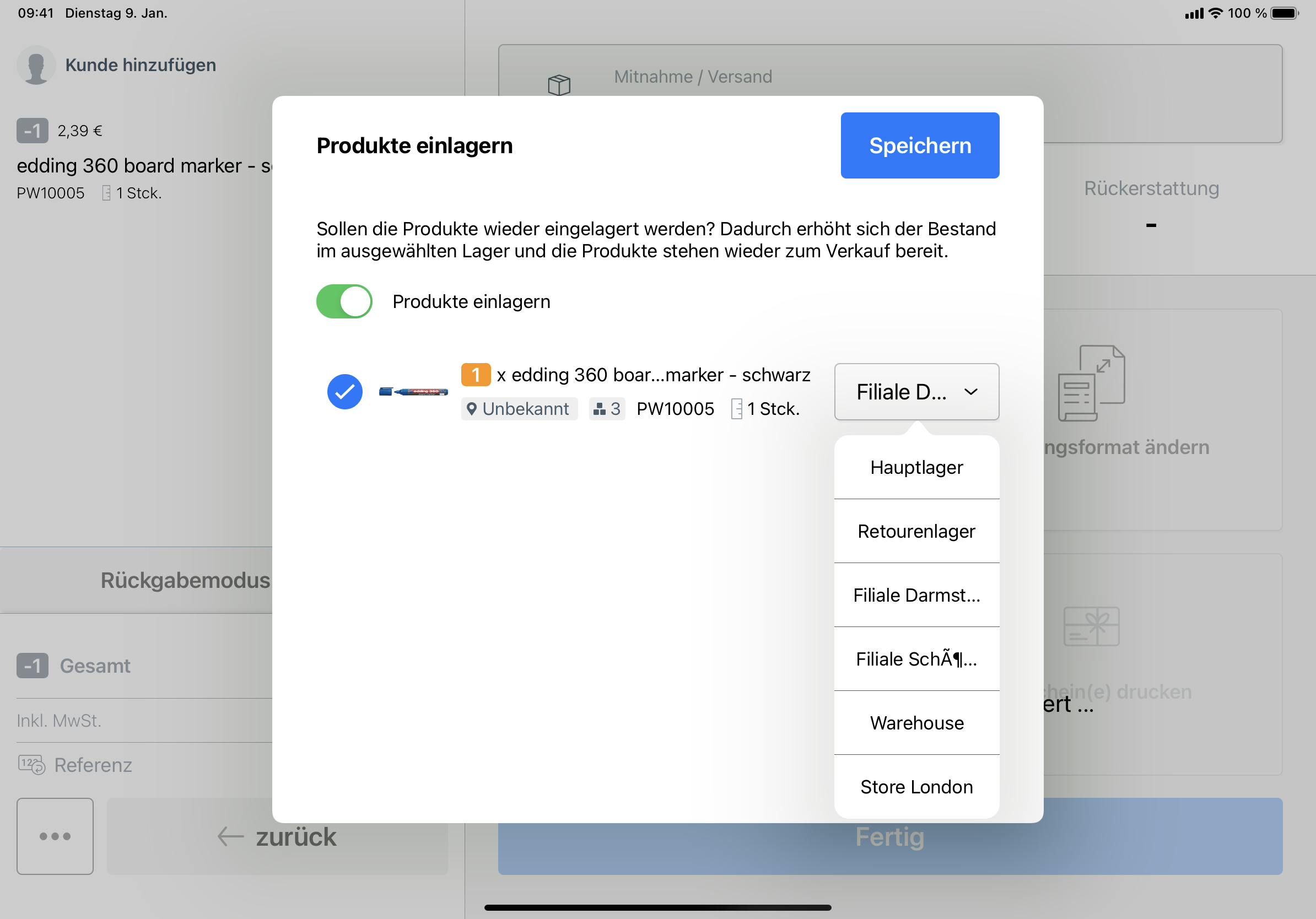This screenshot has width=1316, height=919.
Task: Collapse the Filiale D... warehouse dropdown
Action: (x=916, y=392)
